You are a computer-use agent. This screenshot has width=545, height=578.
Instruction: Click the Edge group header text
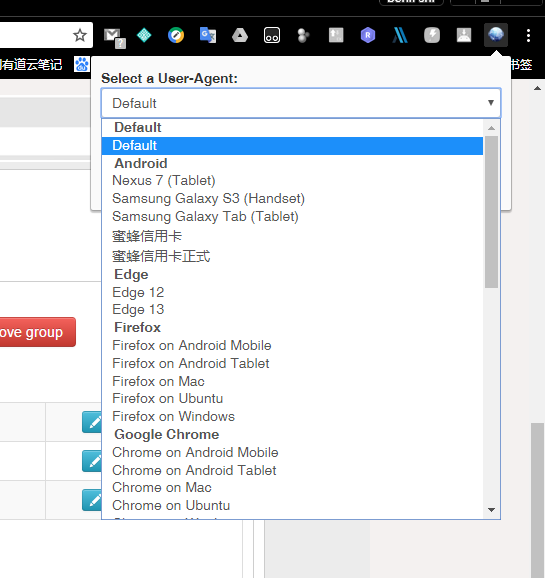click(x=131, y=275)
